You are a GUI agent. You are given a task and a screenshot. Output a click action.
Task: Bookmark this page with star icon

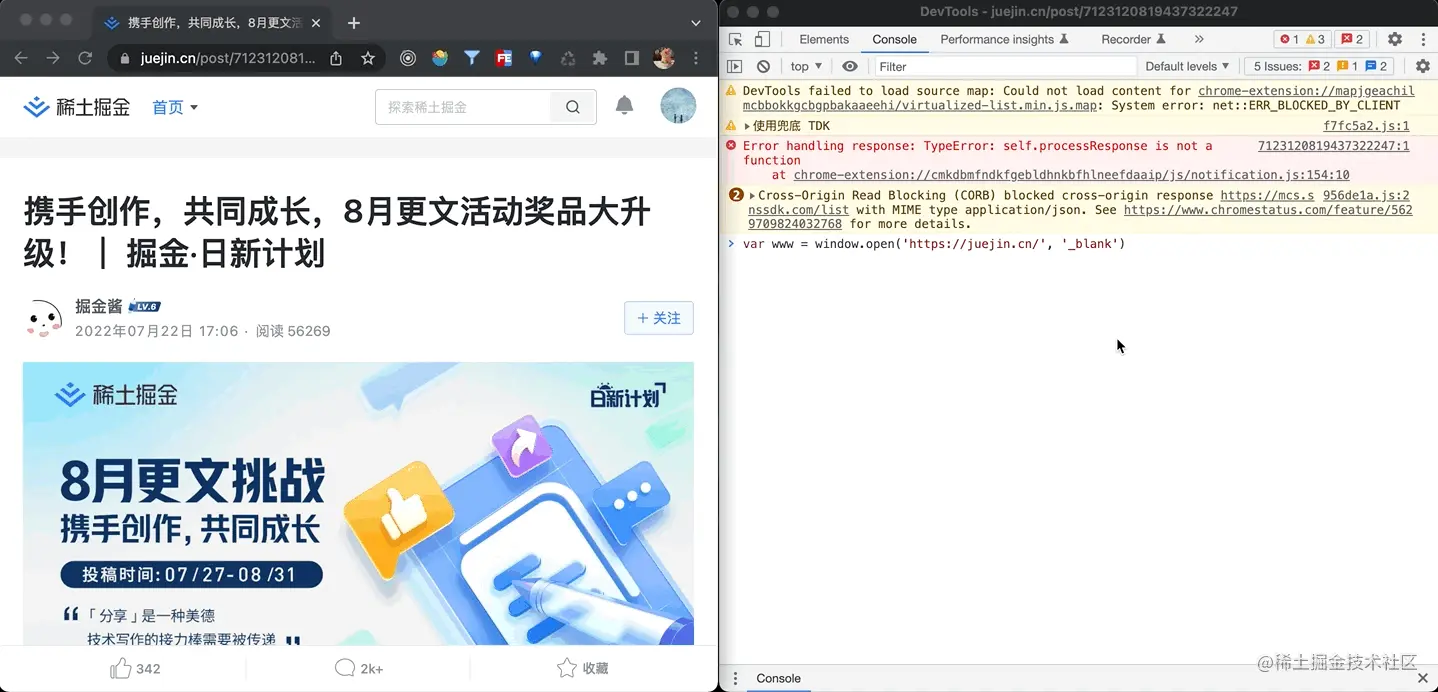click(368, 59)
